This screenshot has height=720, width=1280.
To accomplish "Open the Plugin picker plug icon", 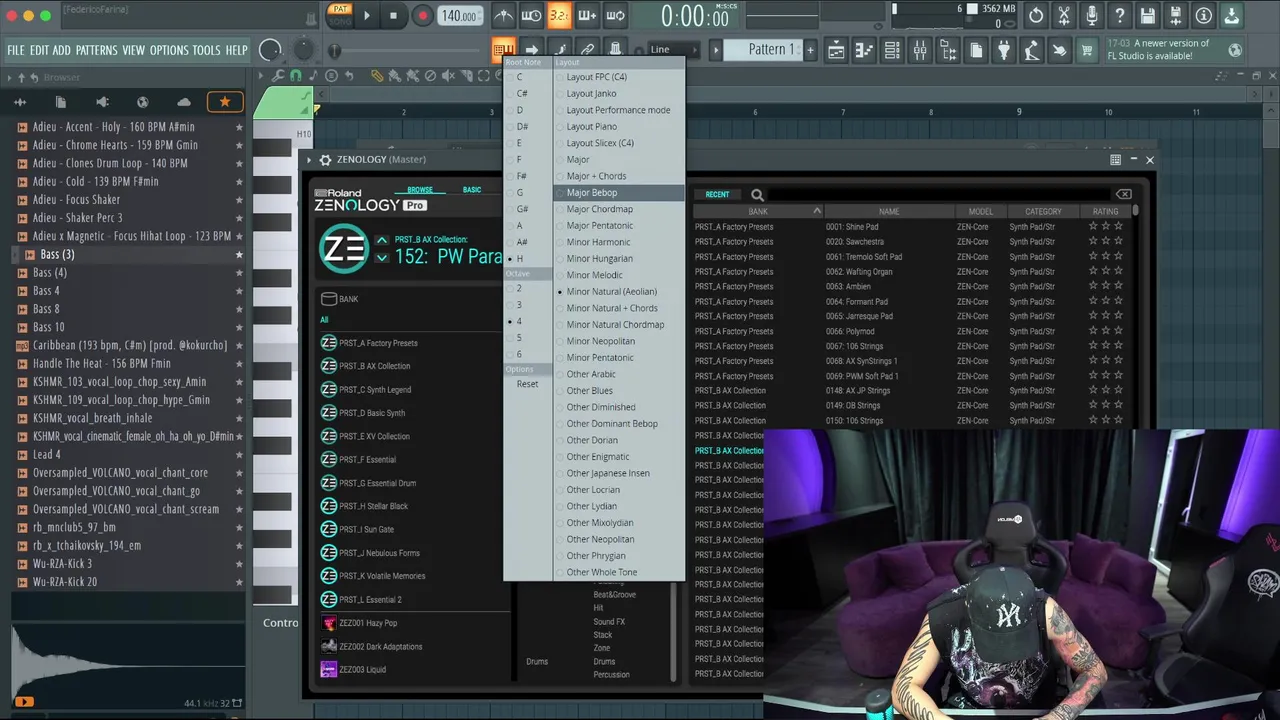I will point(1004,50).
